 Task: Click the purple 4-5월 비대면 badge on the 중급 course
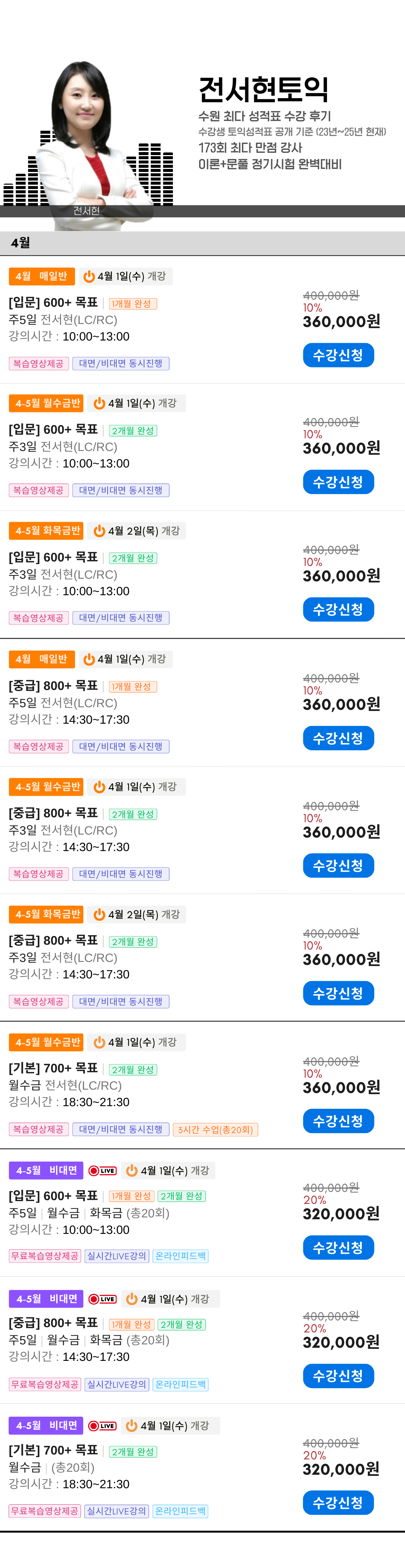point(46,1298)
